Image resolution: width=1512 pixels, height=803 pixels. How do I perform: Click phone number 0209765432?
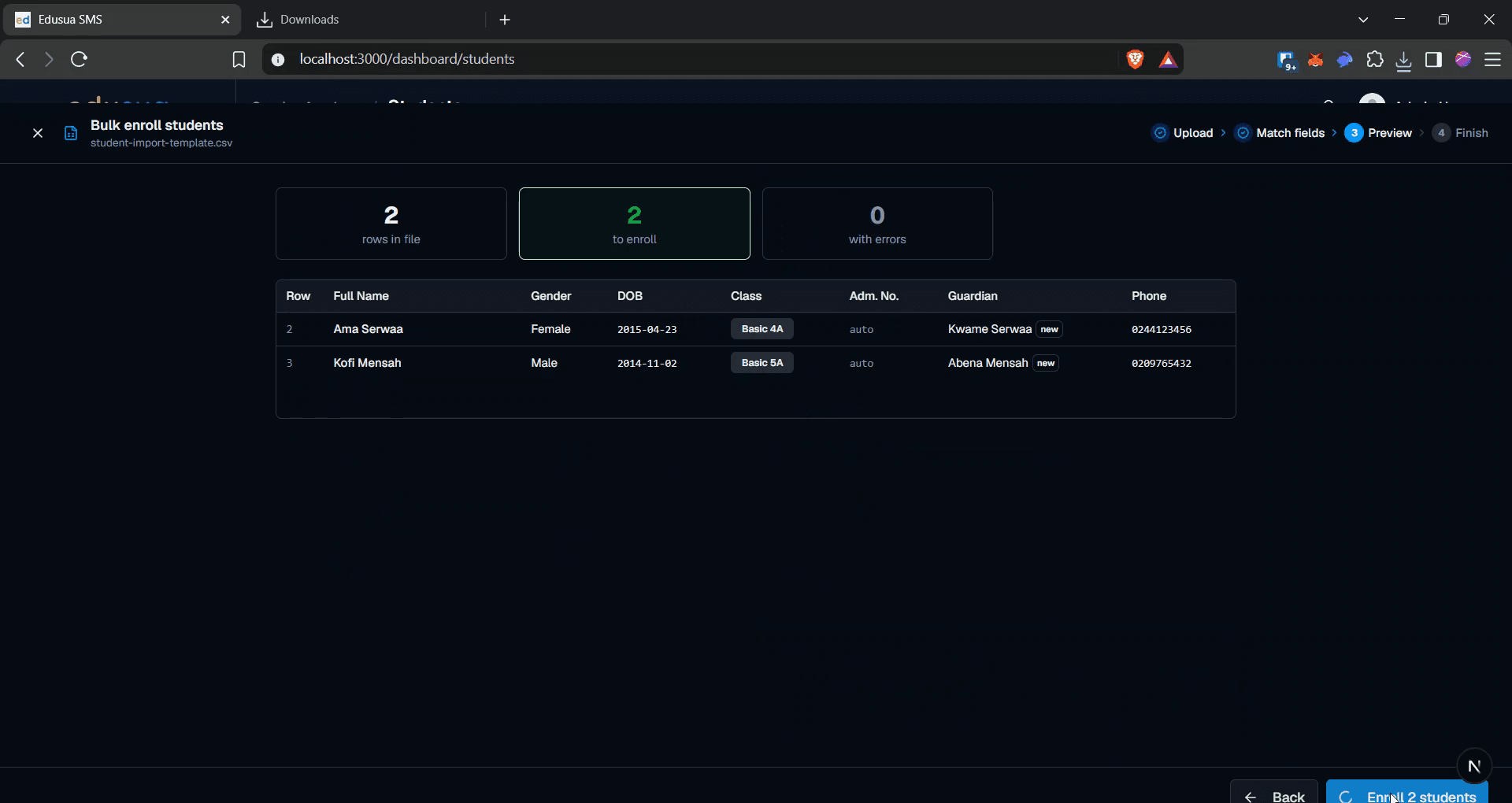[x=1162, y=363]
